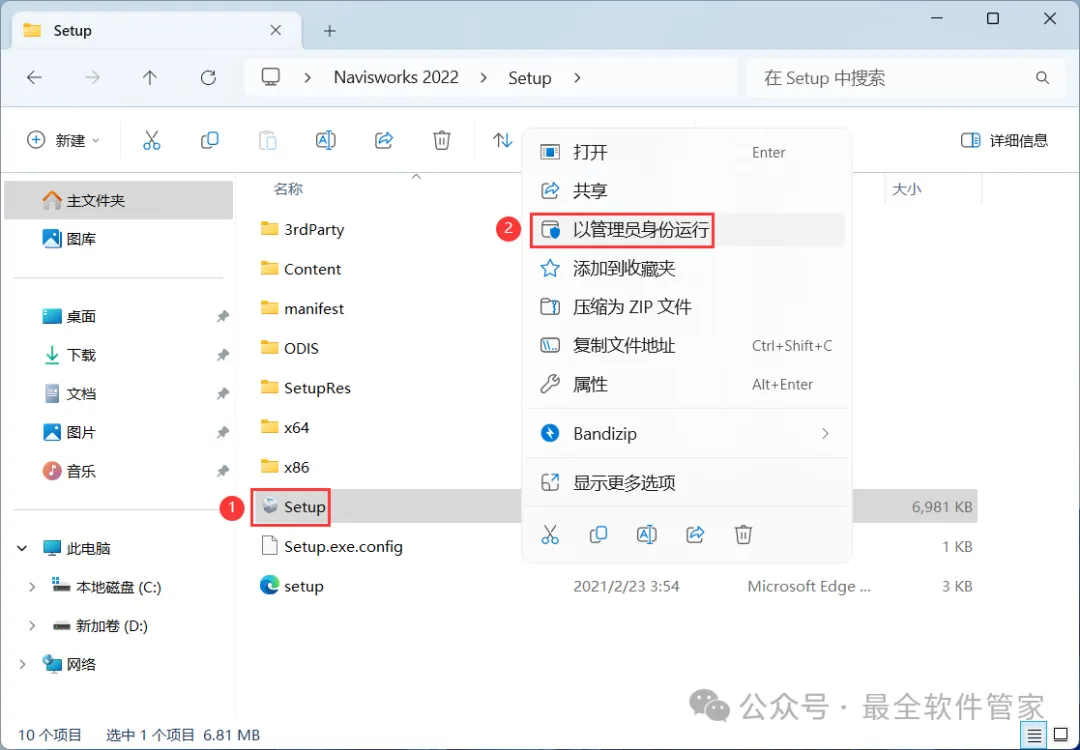This screenshot has height=750, width=1080.
Task: Choose 添加到收藏夹 in the context menu
Action: (687, 269)
